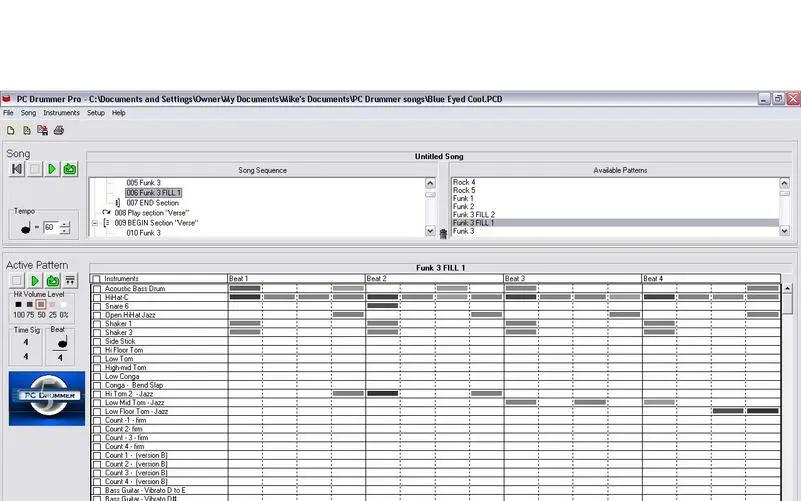The image size is (801, 501).
Task: Select 50% hit volume level swatch
Action: (x=41, y=304)
